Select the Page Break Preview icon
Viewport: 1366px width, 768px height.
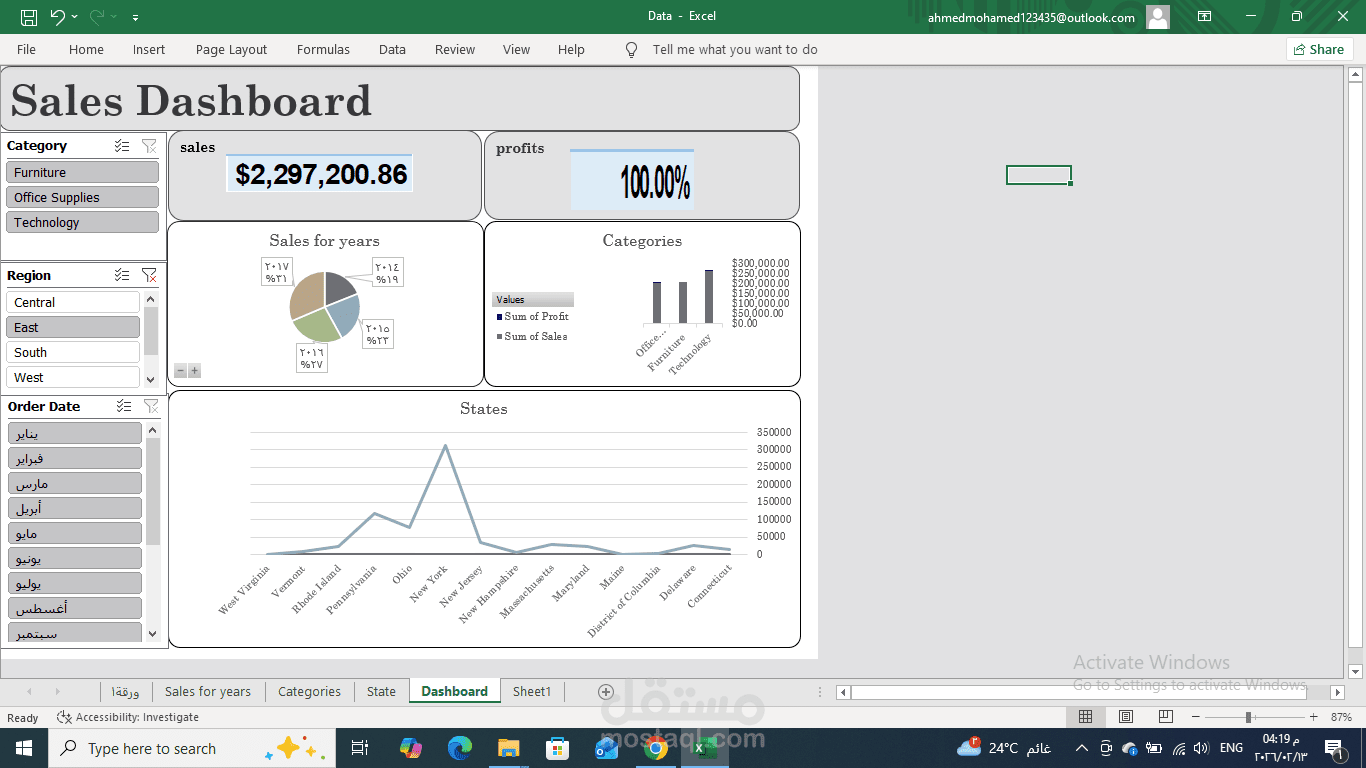(x=1166, y=717)
